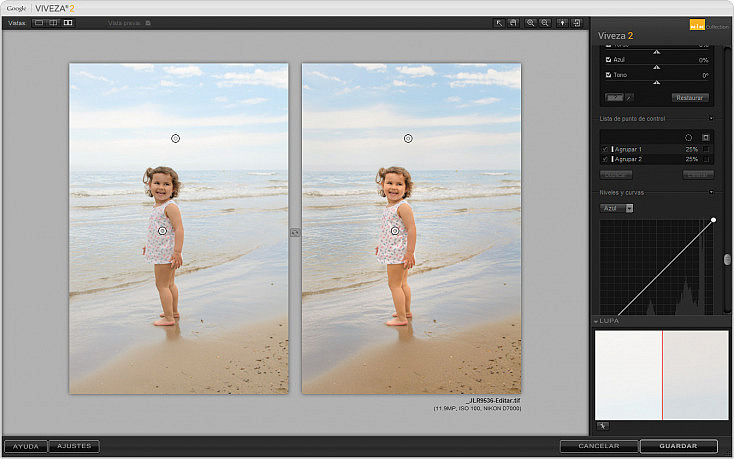This screenshot has height=459, width=734.
Task: Toggle the side panel display icon
Action: point(577,22)
